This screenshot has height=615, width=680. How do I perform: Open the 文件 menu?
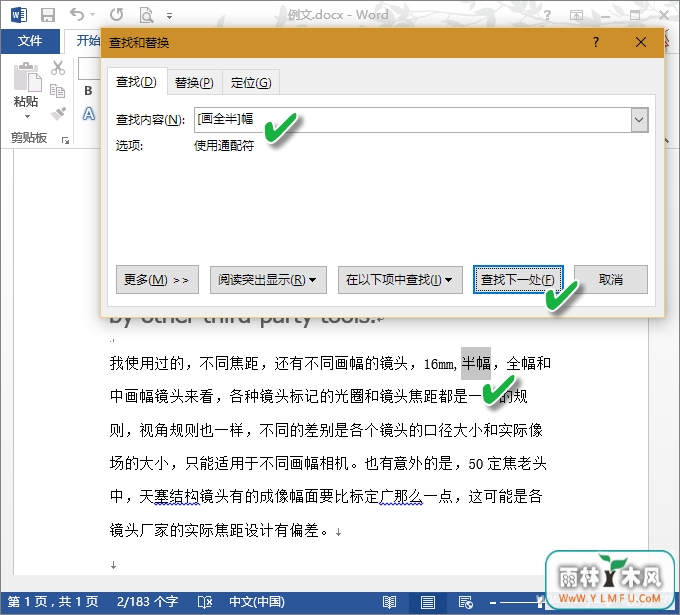pyautogui.click(x=30, y=41)
